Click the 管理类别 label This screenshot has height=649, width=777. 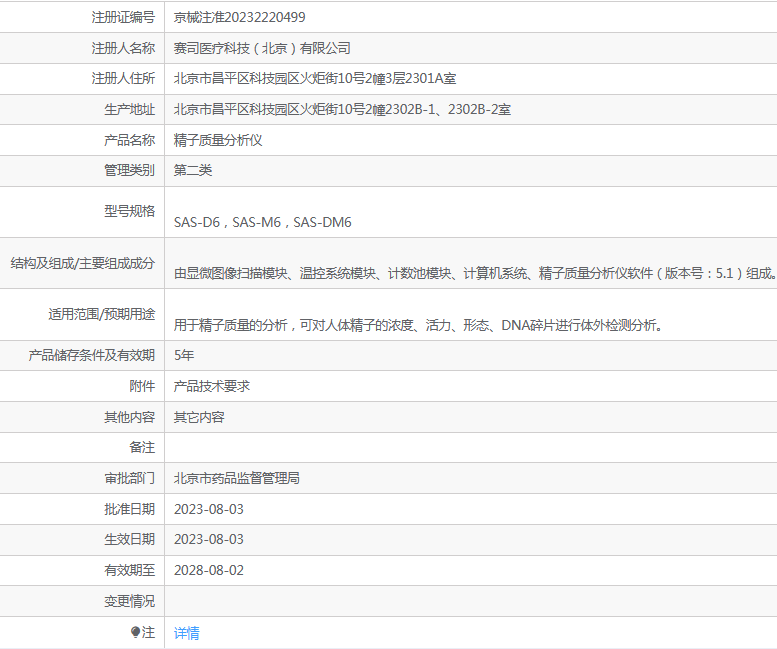pos(129,170)
